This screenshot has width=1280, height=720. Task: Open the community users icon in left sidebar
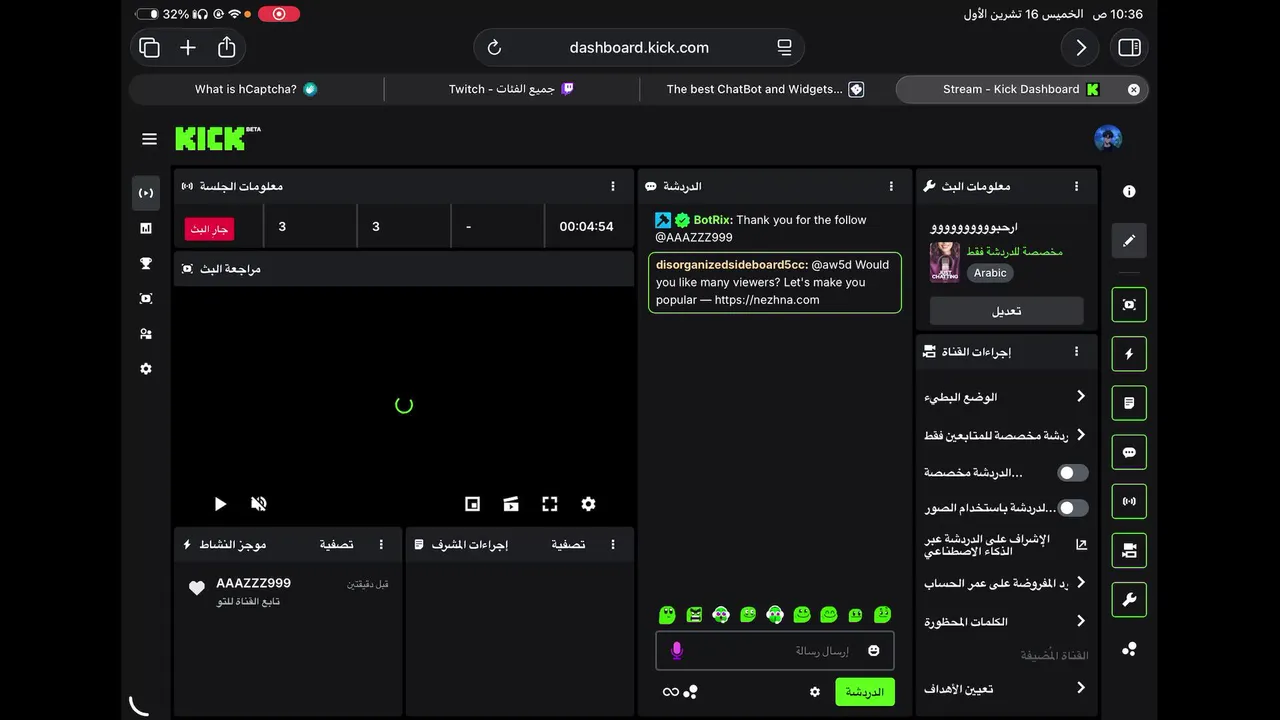(146, 334)
